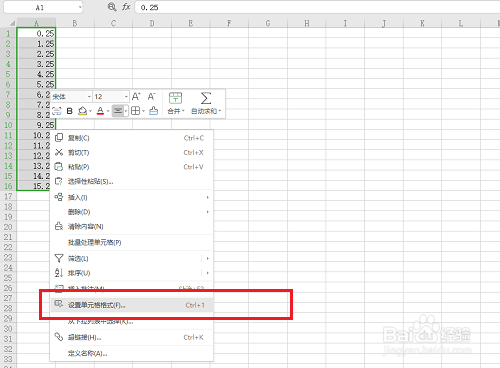Select column H header
The image size is (500, 368).
(307, 23)
